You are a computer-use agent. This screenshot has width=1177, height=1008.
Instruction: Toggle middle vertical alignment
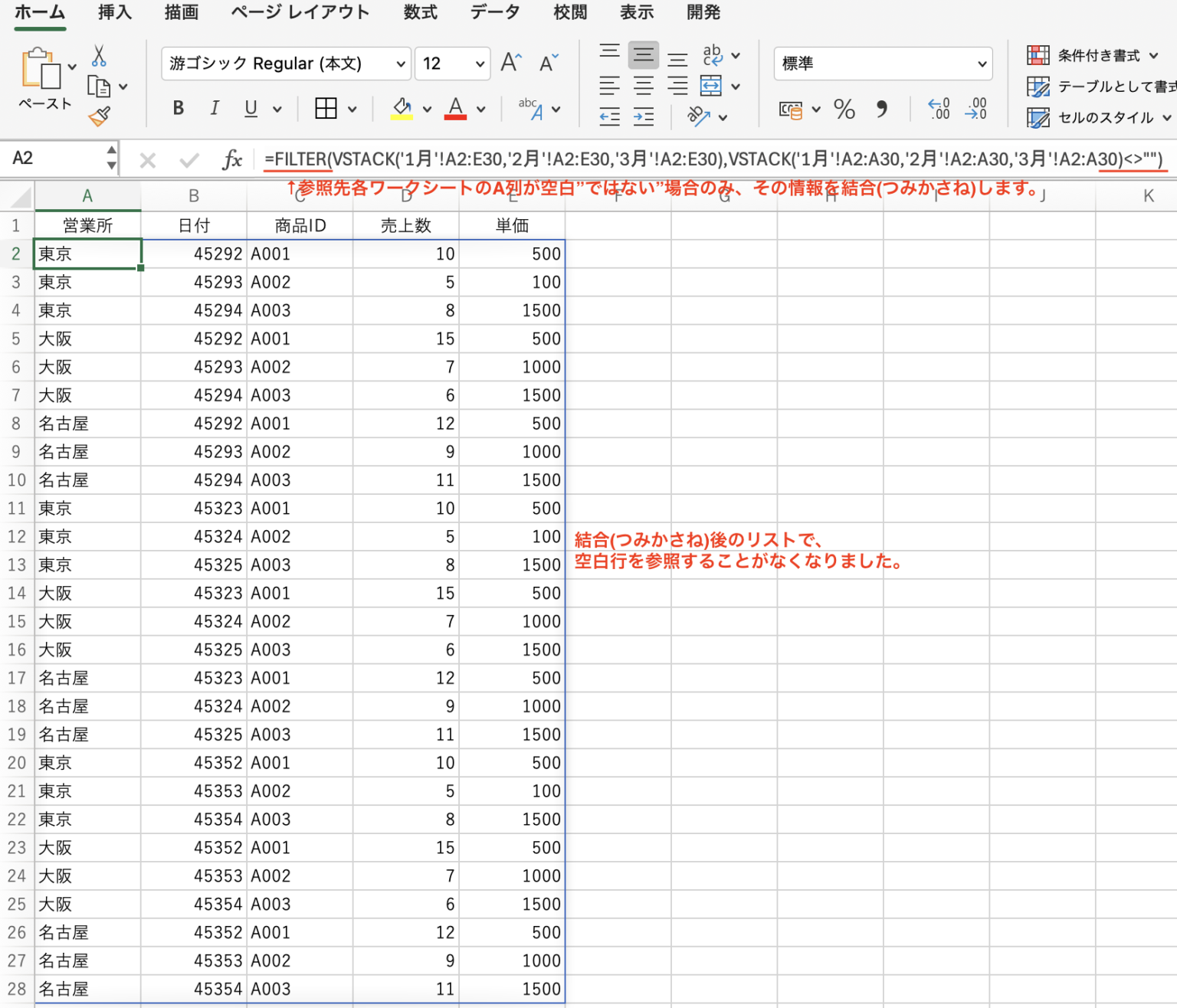(x=644, y=54)
